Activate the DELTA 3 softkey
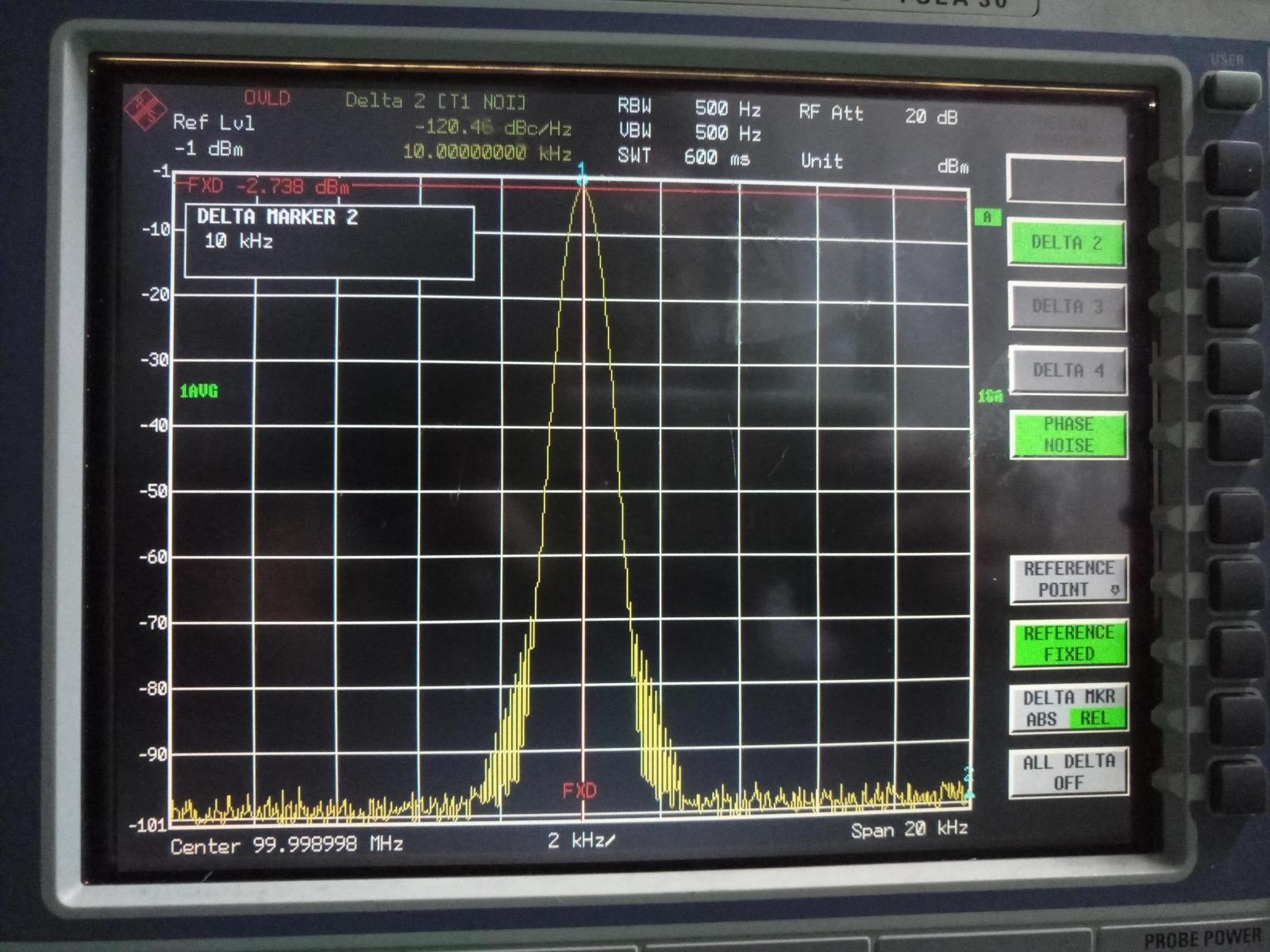Viewport: 1270px width, 952px height. 1067,306
